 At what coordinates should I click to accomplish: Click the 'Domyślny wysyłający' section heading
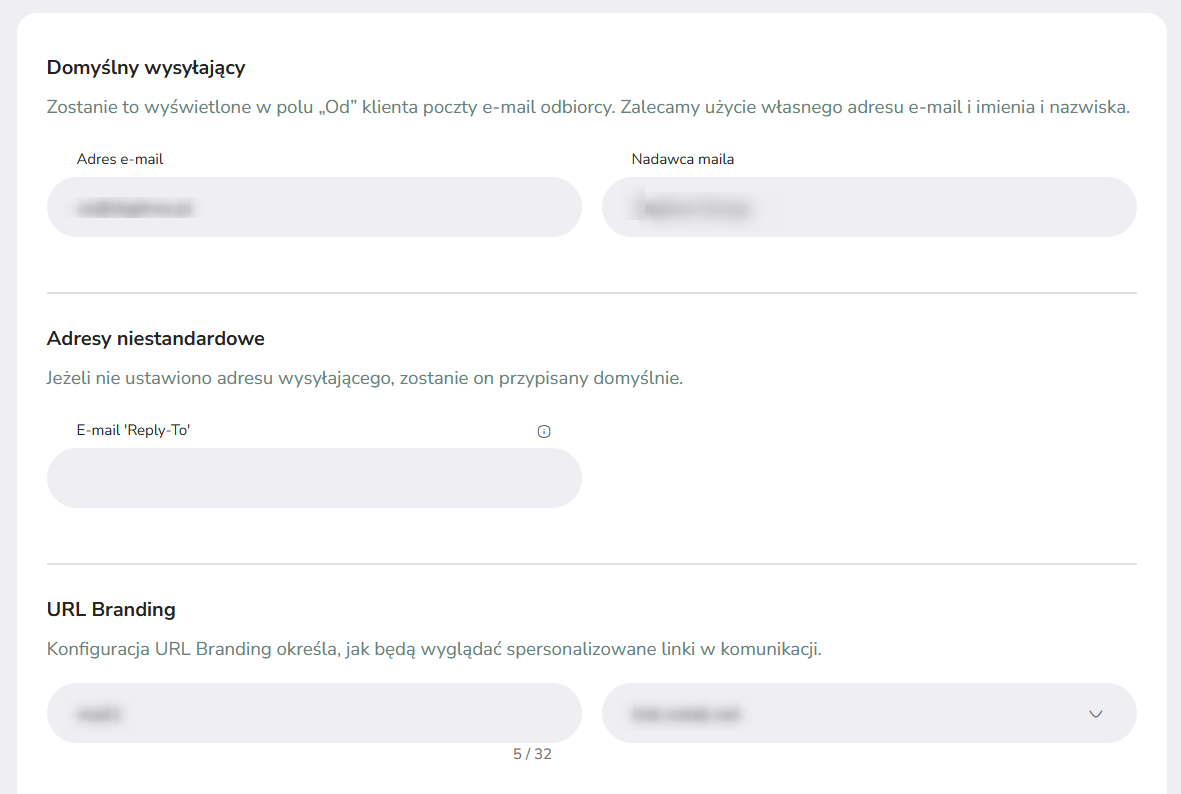146,68
